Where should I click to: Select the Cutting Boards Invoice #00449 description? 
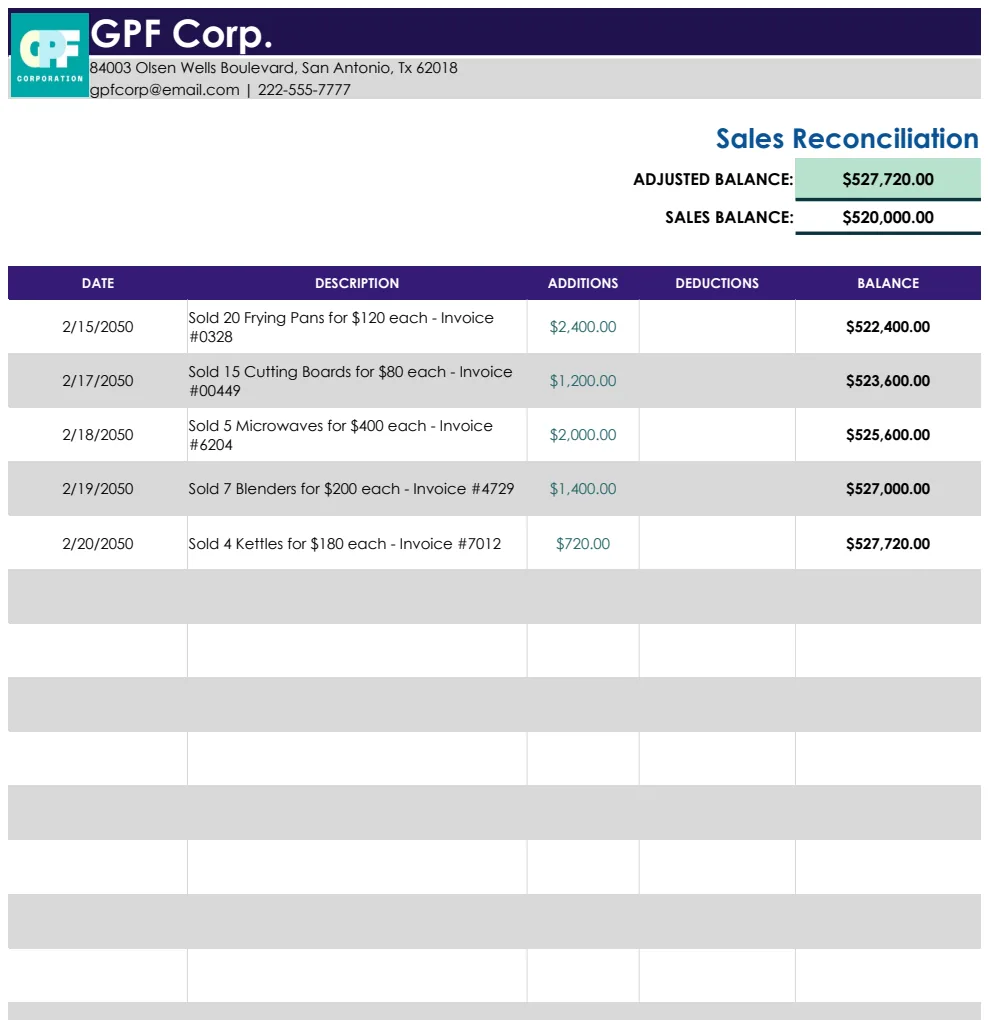(x=357, y=381)
